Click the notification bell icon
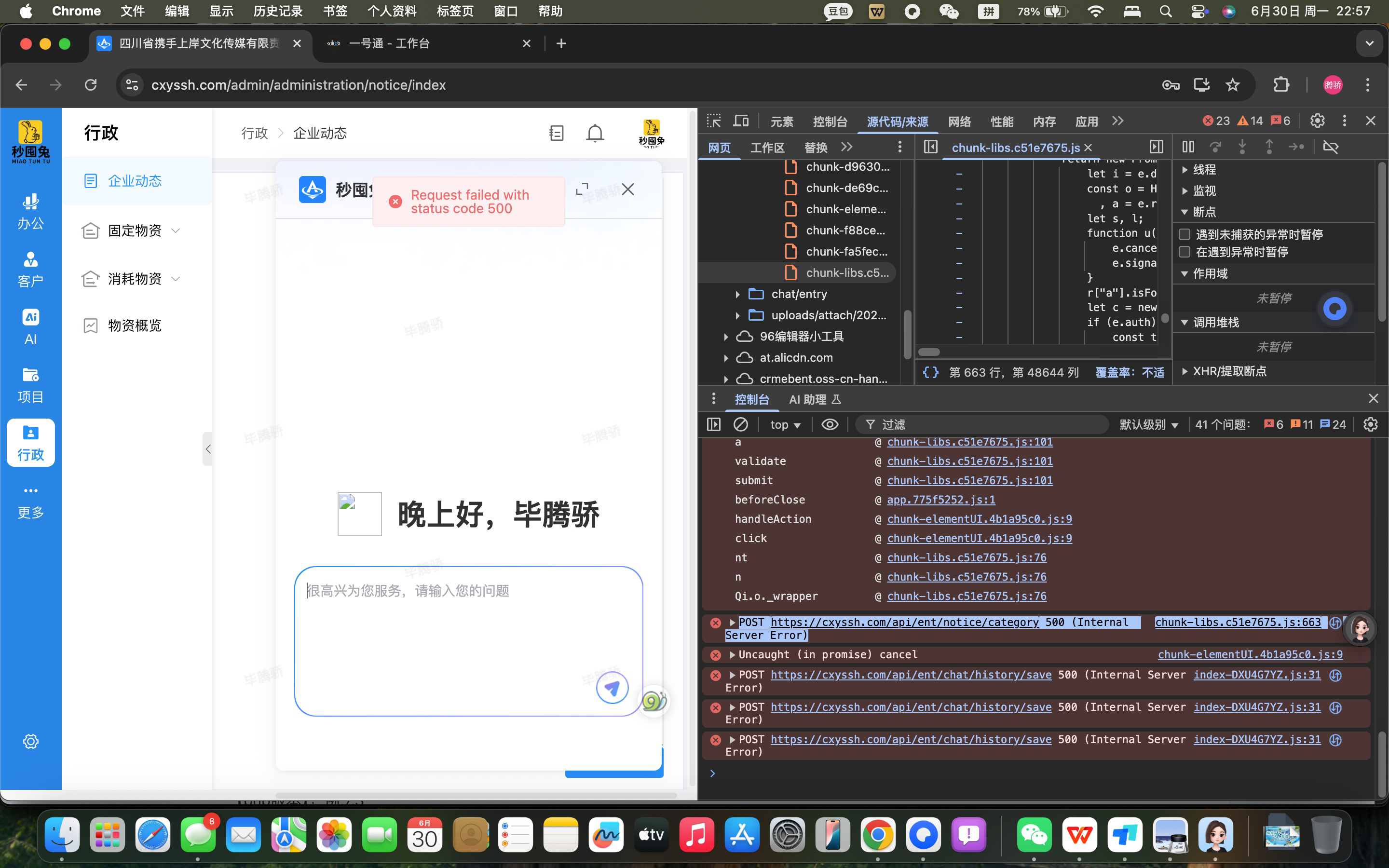1389x868 pixels. tap(595, 133)
